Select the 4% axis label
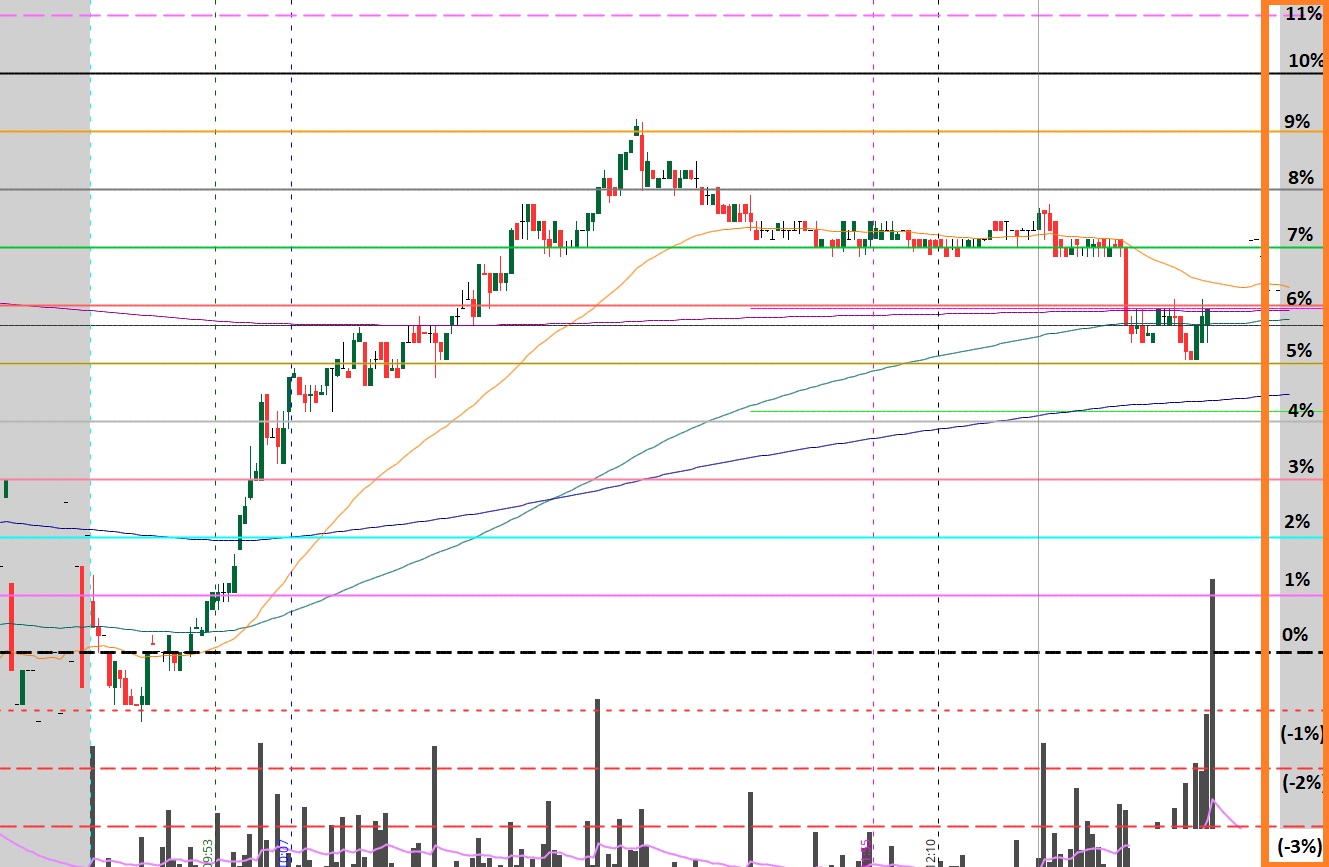The width and height of the screenshot is (1329, 867). 1300,410
